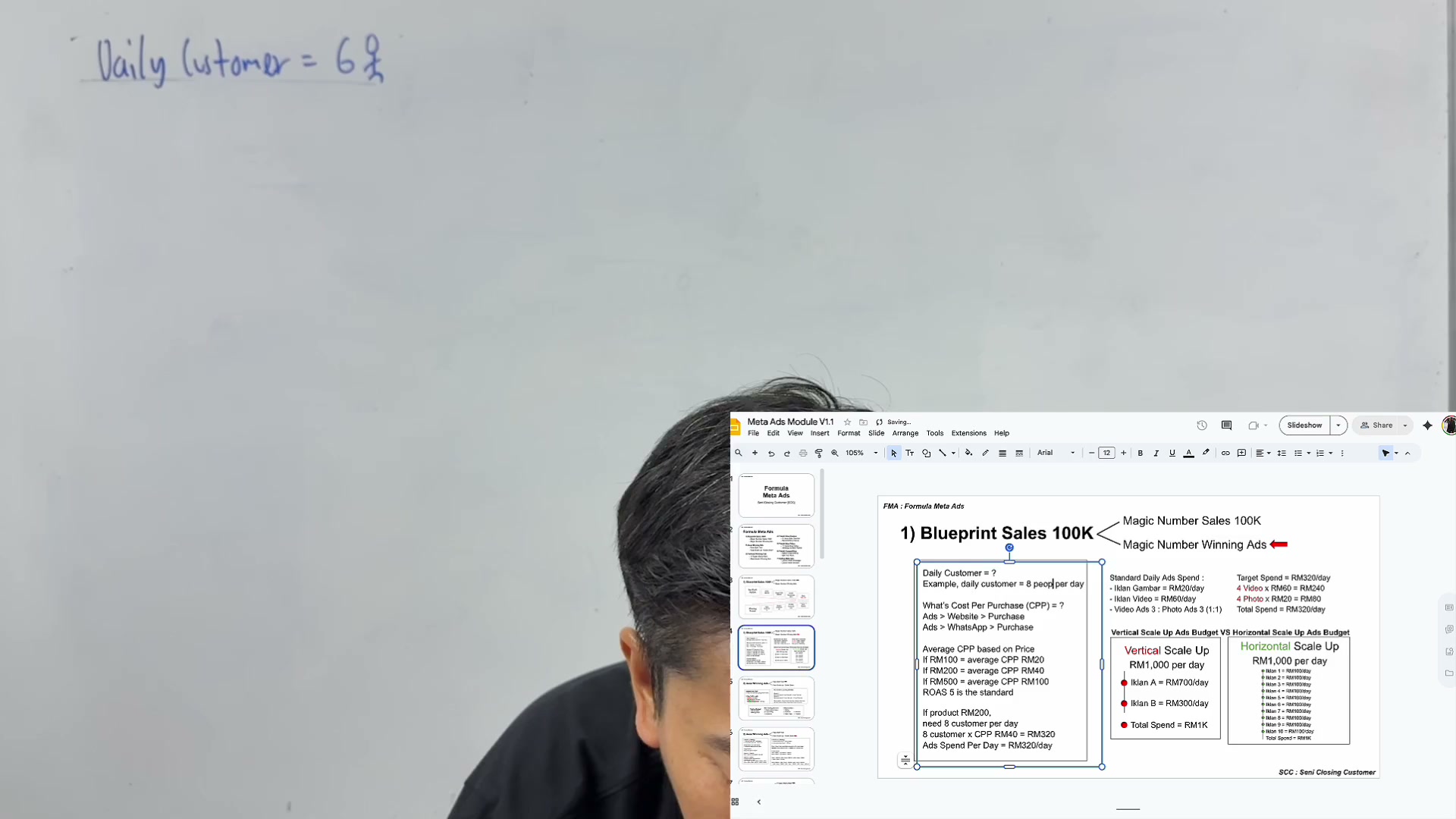Click the Zoom magnifier tool icon
The image size is (1456, 819).
point(835,453)
